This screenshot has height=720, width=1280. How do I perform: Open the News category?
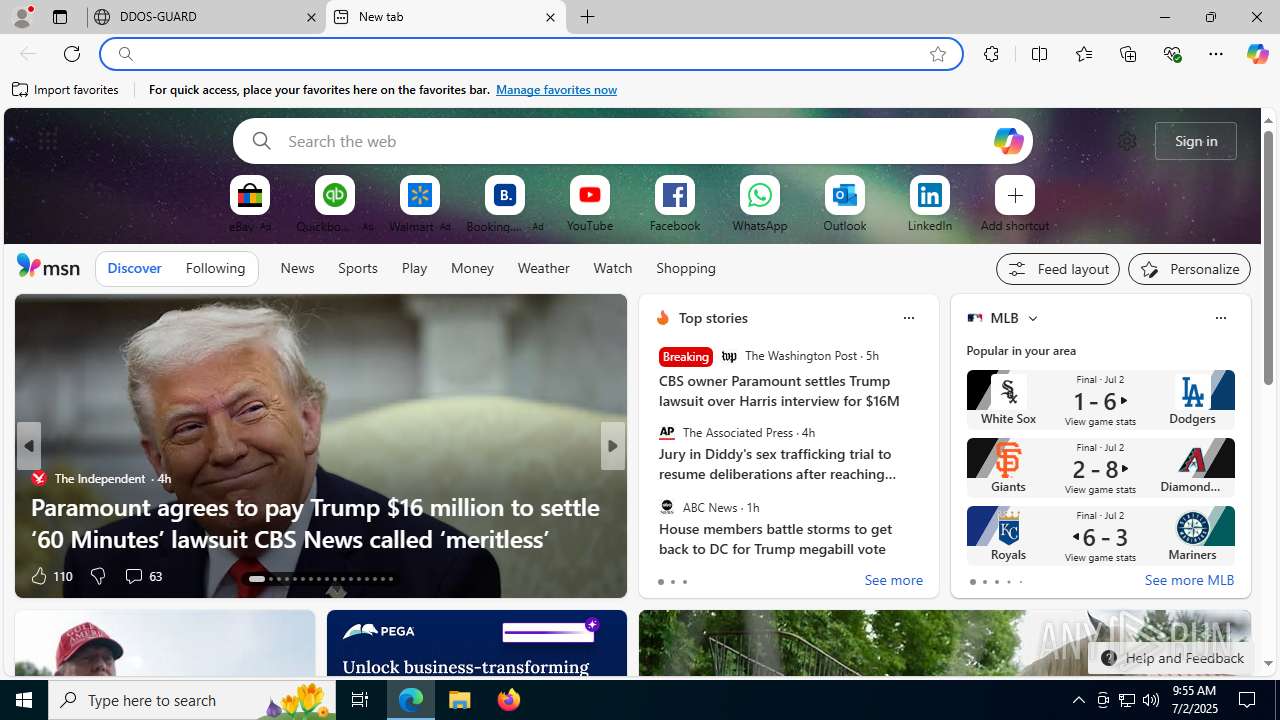297,268
